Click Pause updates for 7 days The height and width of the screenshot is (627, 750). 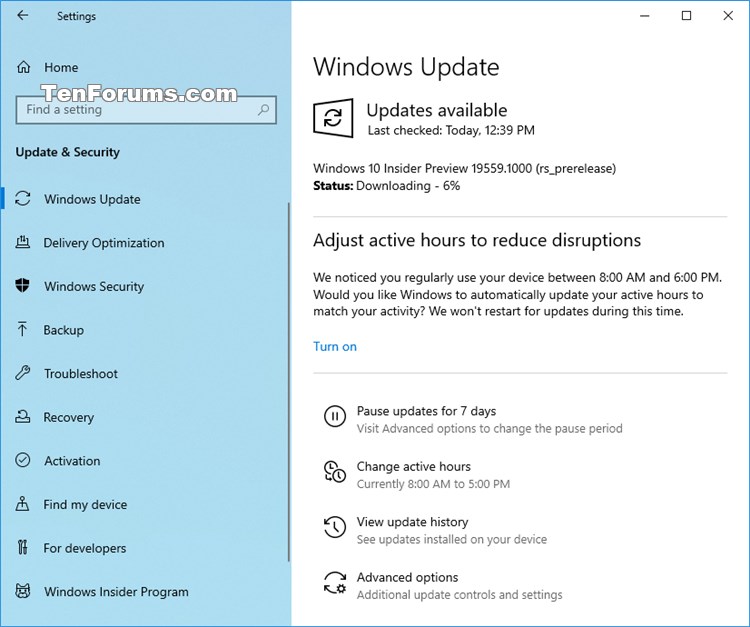coord(426,411)
